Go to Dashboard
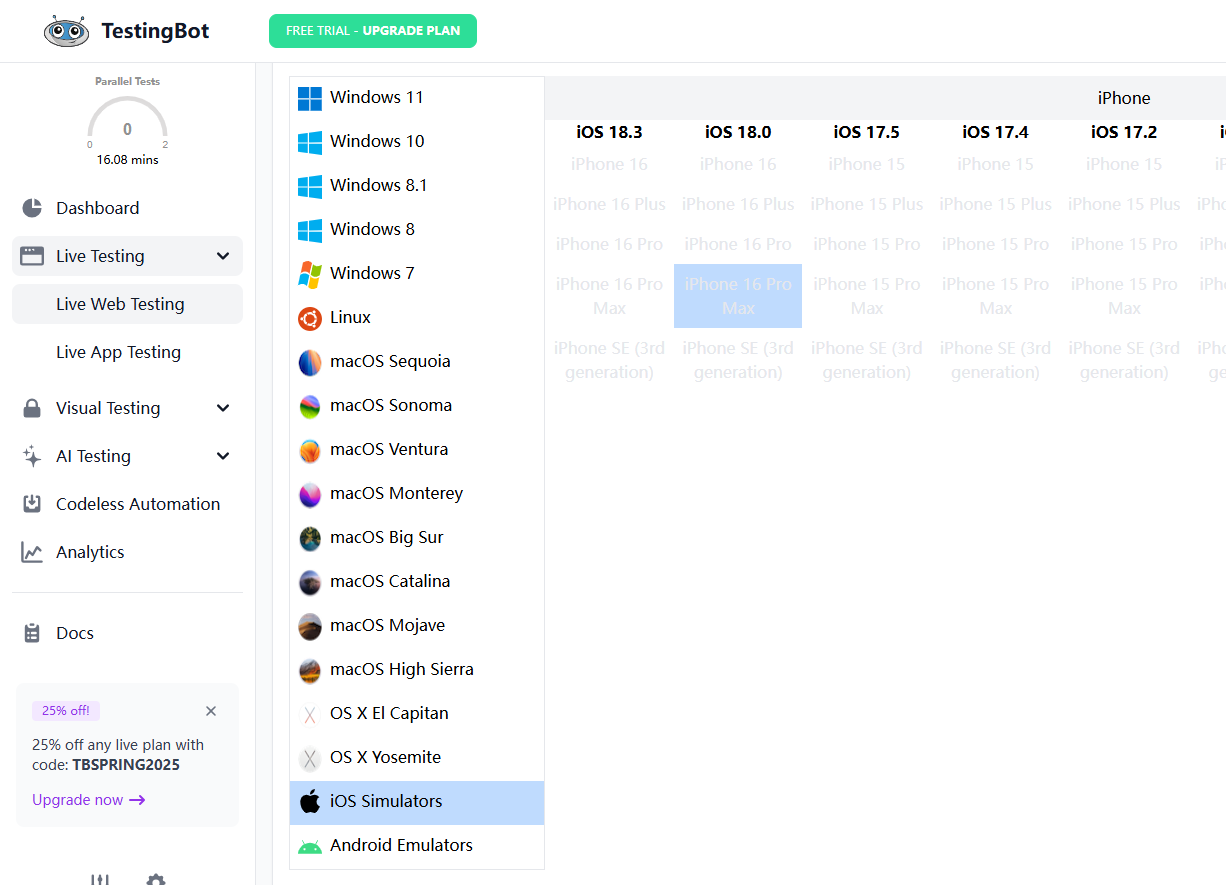This screenshot has width=1226, height=885. coord(127,208)
